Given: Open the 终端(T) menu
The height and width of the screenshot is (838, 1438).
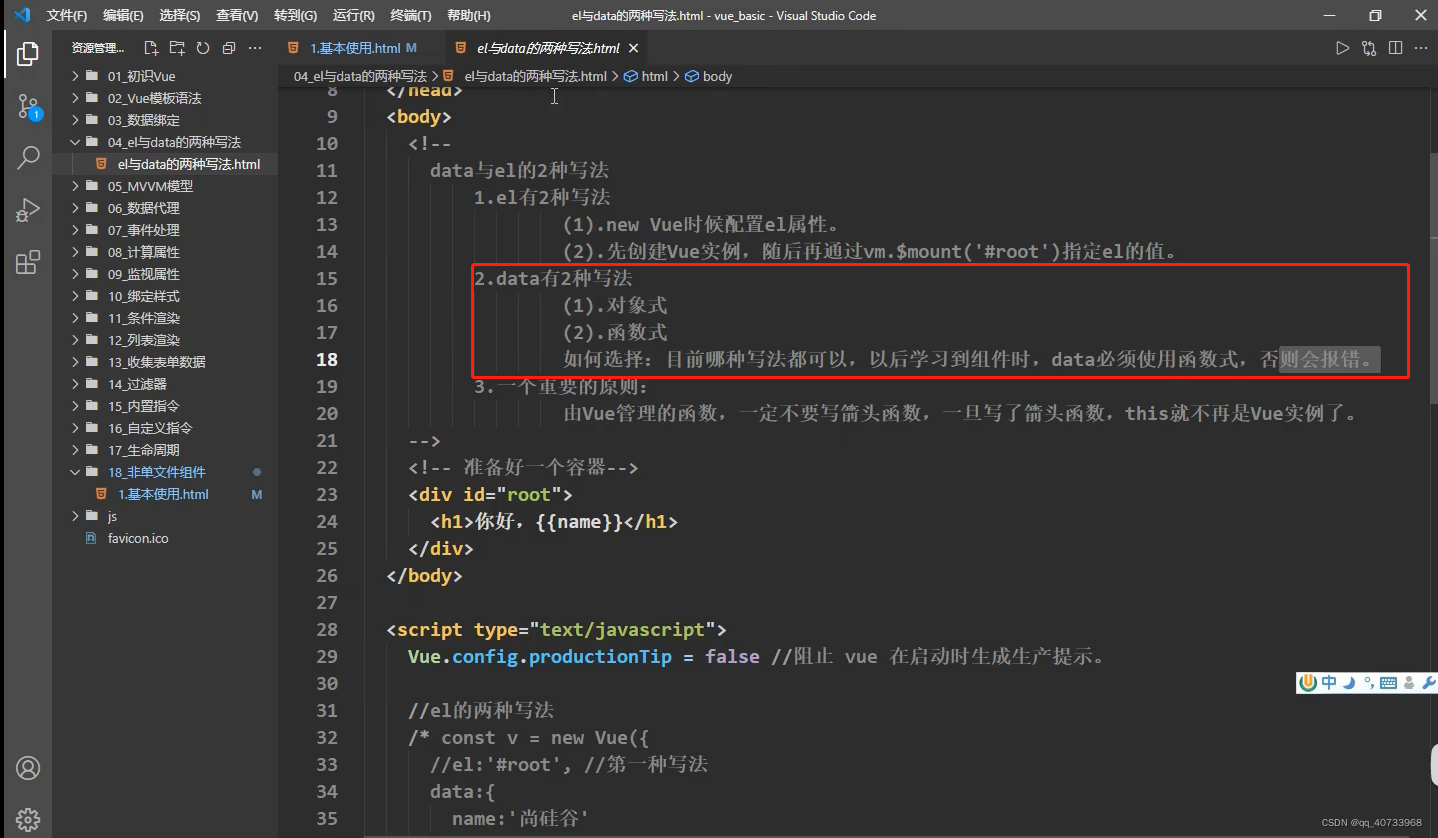Looking at the screenshot, I should pos(411,16).
